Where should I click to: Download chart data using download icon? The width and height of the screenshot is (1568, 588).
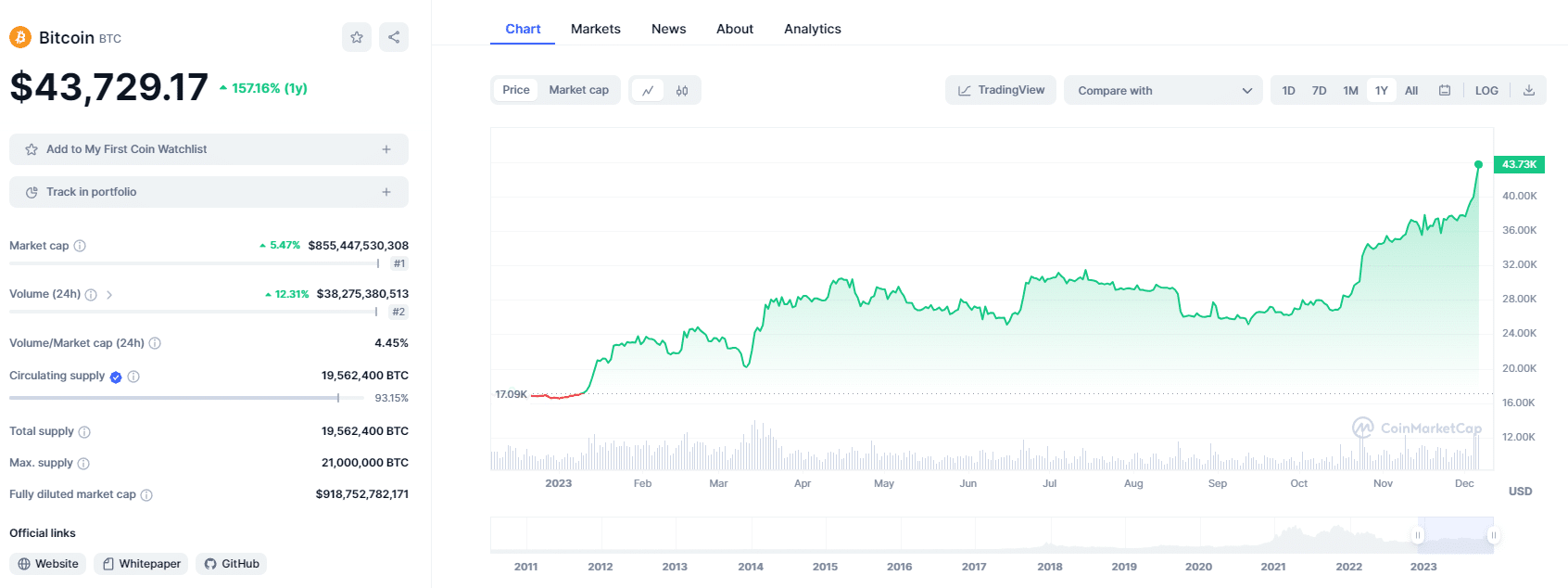pos(1529,90)
